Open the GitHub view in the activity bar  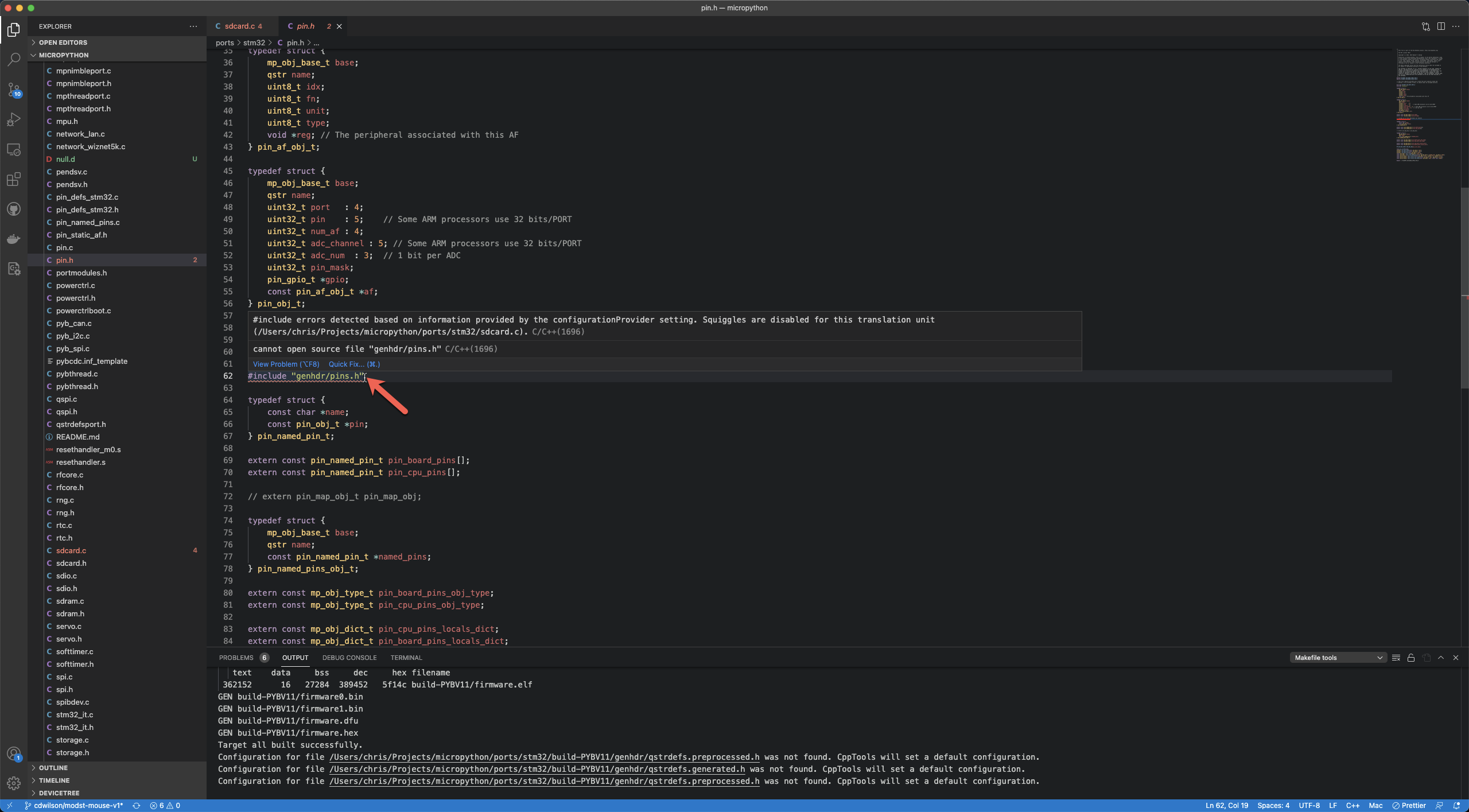point(14,208)
